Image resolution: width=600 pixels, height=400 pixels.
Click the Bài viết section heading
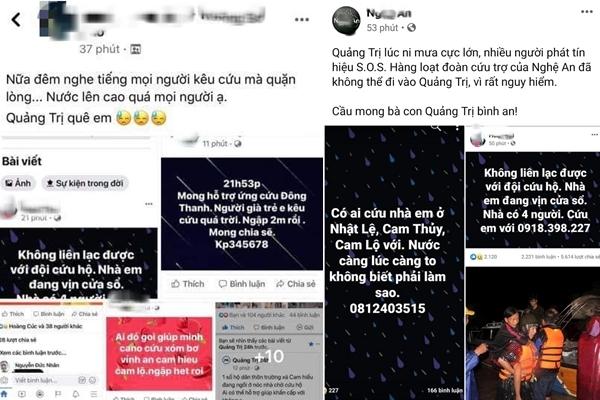point(22,161)
